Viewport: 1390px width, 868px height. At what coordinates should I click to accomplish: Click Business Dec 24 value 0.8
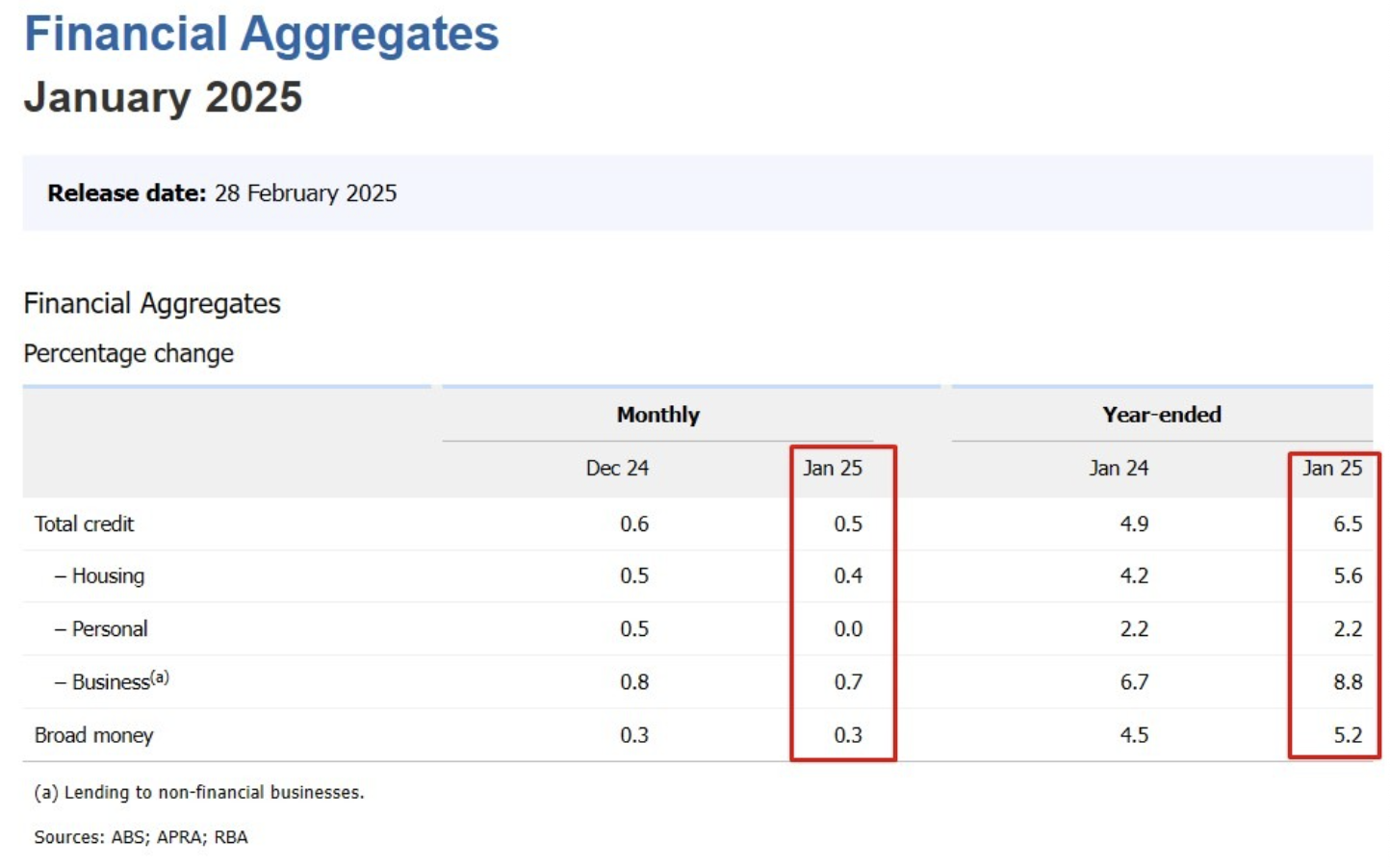pyautogui.click(x=634, y=681)
